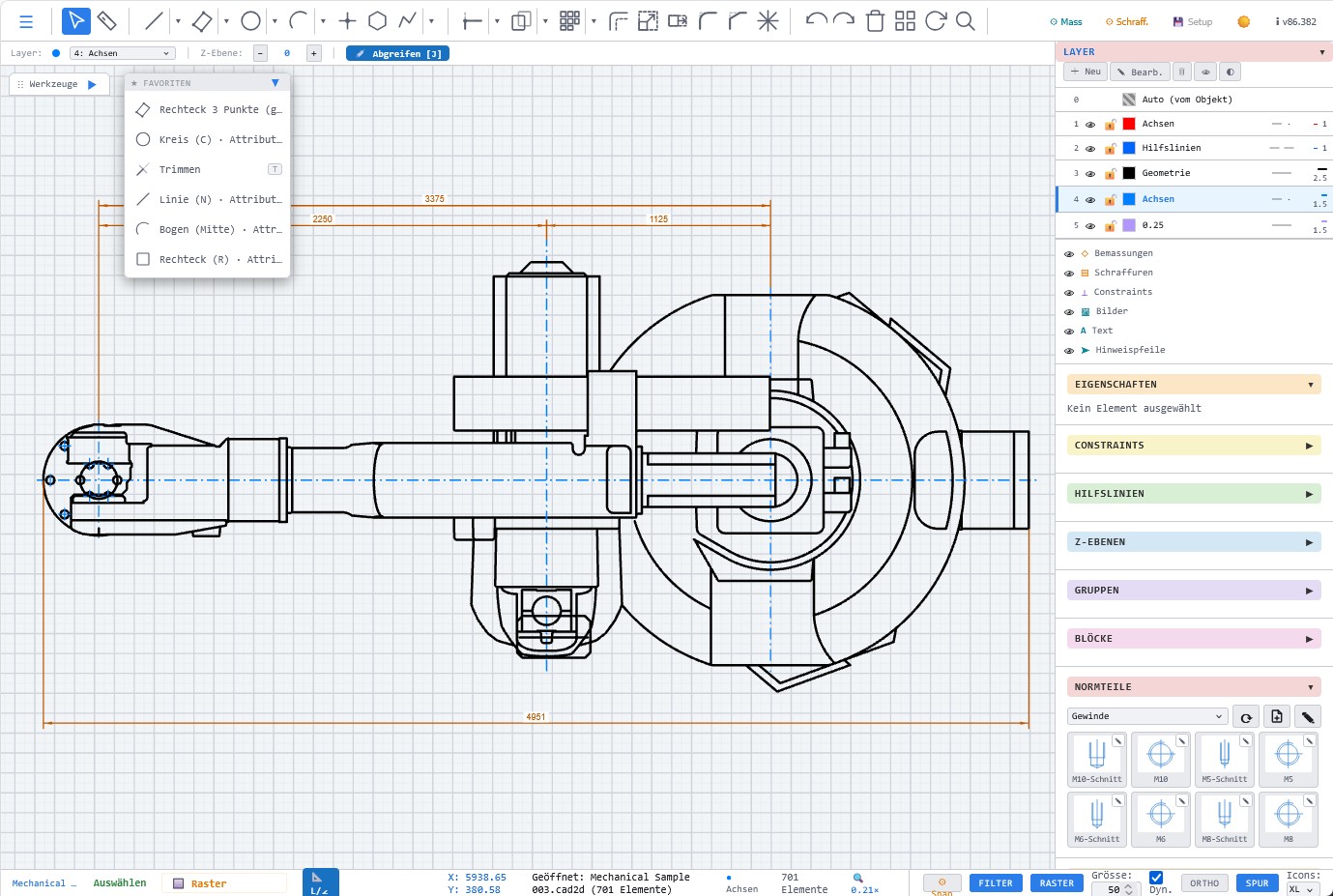The image size is (1333, 896).
Task: Select the scale tool icon
Action: click(x=649, y=20)
